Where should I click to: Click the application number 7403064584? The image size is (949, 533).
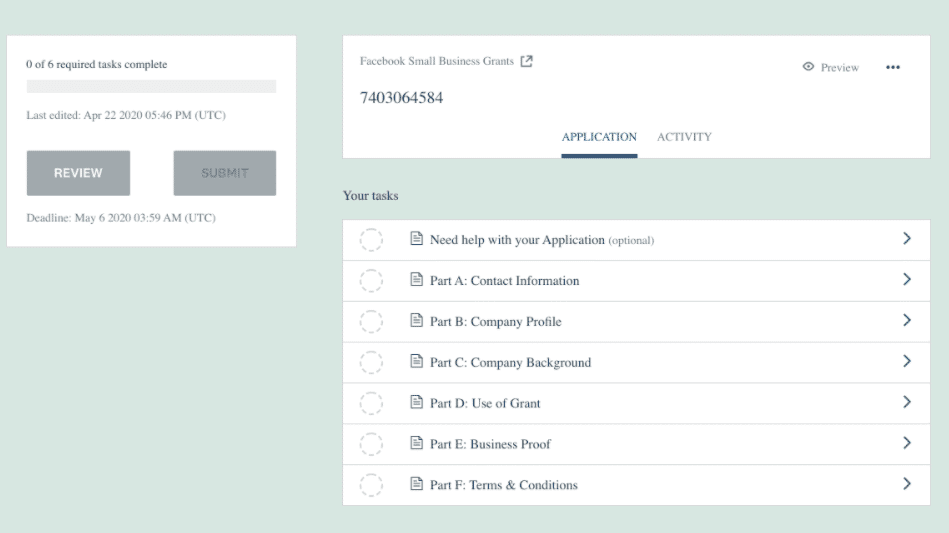pyautogui.click(x=401, y=97)
